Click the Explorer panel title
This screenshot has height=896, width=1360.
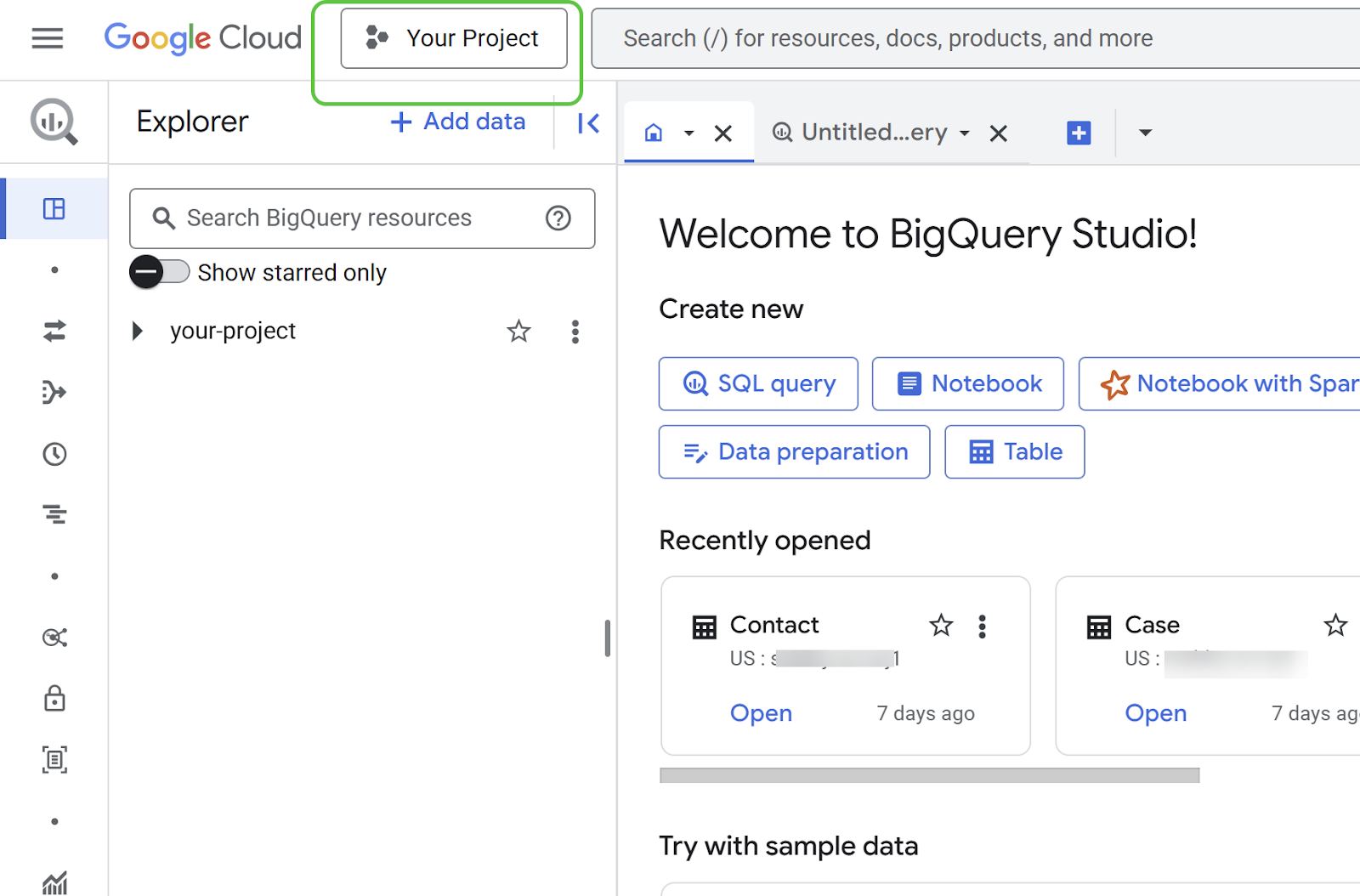(x=193, y=122)
